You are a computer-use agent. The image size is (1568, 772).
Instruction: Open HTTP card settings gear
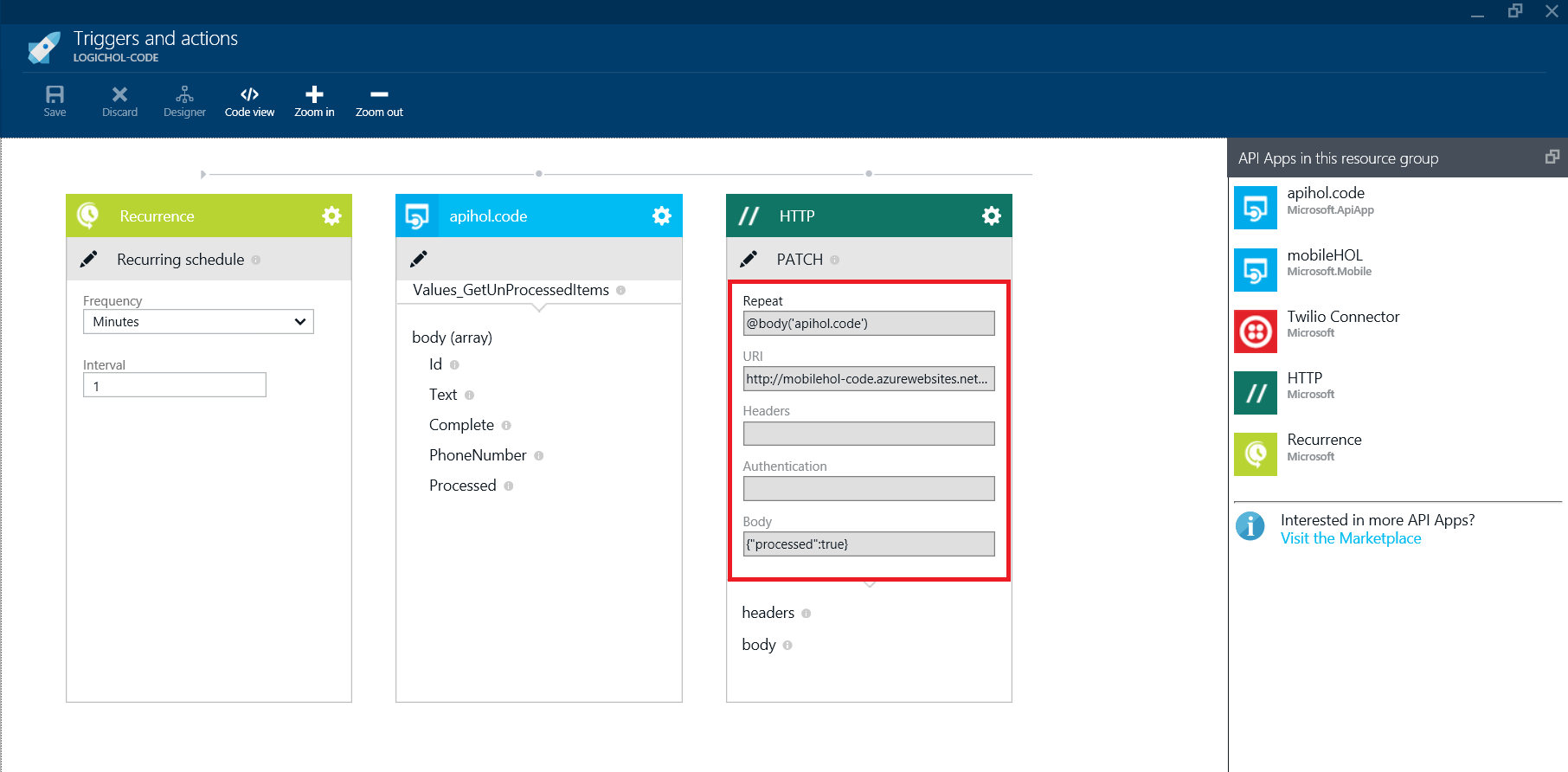pyautogui.click(x=992, y=216)
